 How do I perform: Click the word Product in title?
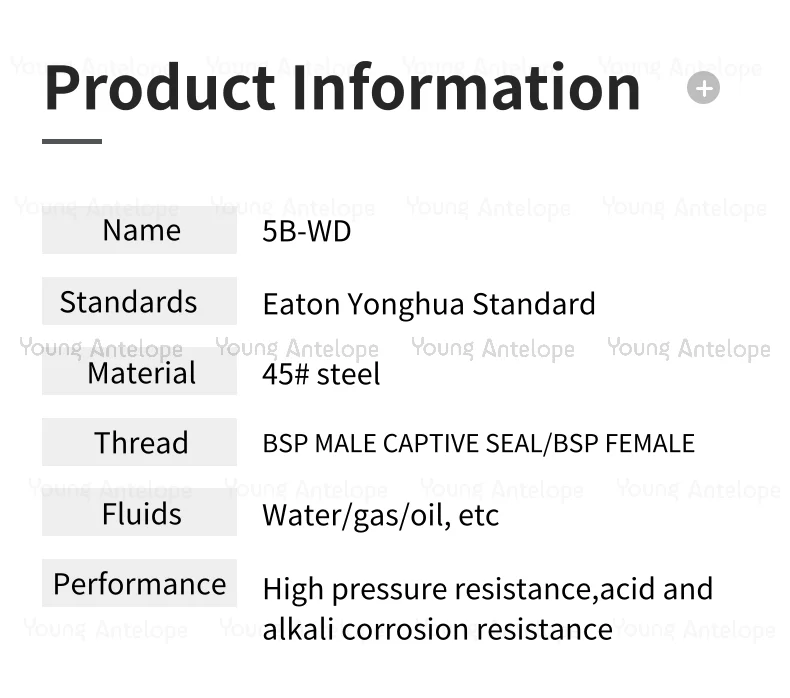(x=160, y=87)
